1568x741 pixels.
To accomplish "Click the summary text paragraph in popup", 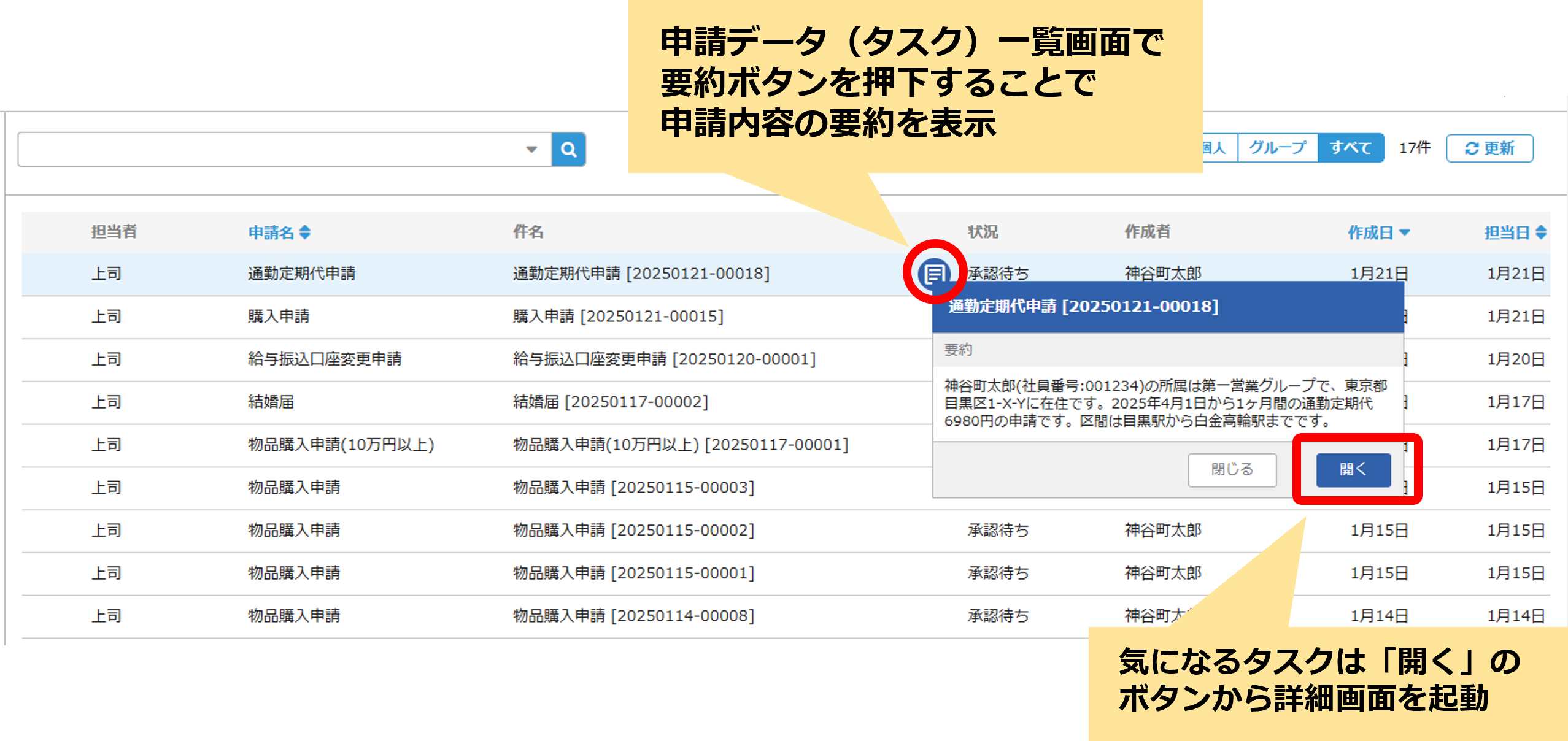I will coord(1165,403).
